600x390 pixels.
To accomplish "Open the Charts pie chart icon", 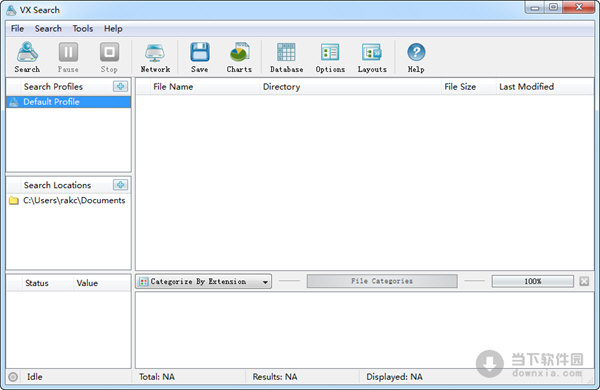I will [239, 52].
